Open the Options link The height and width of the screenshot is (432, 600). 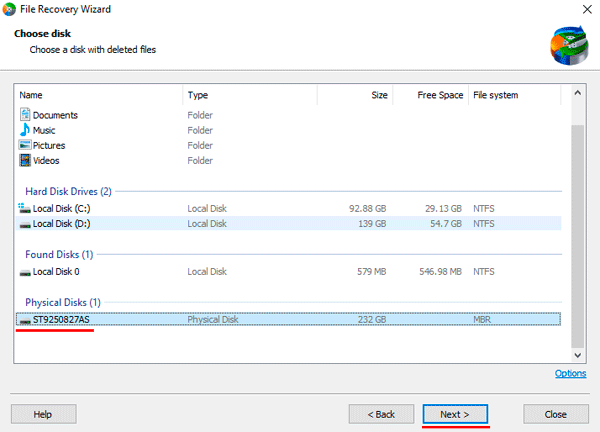570,373
